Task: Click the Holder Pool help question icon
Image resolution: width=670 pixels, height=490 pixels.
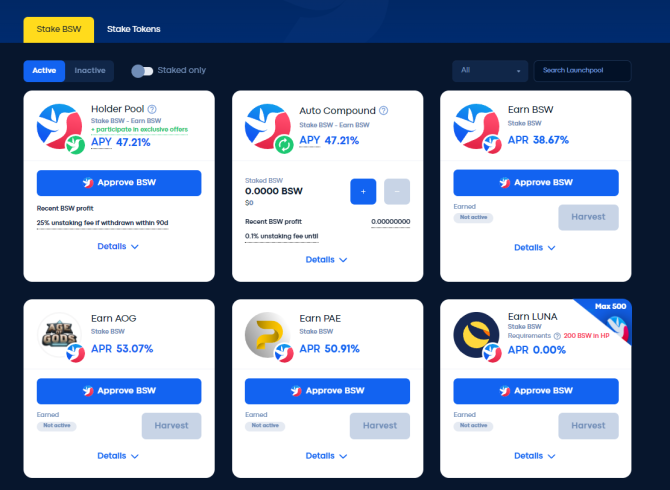Action: [x=152, y=109]
